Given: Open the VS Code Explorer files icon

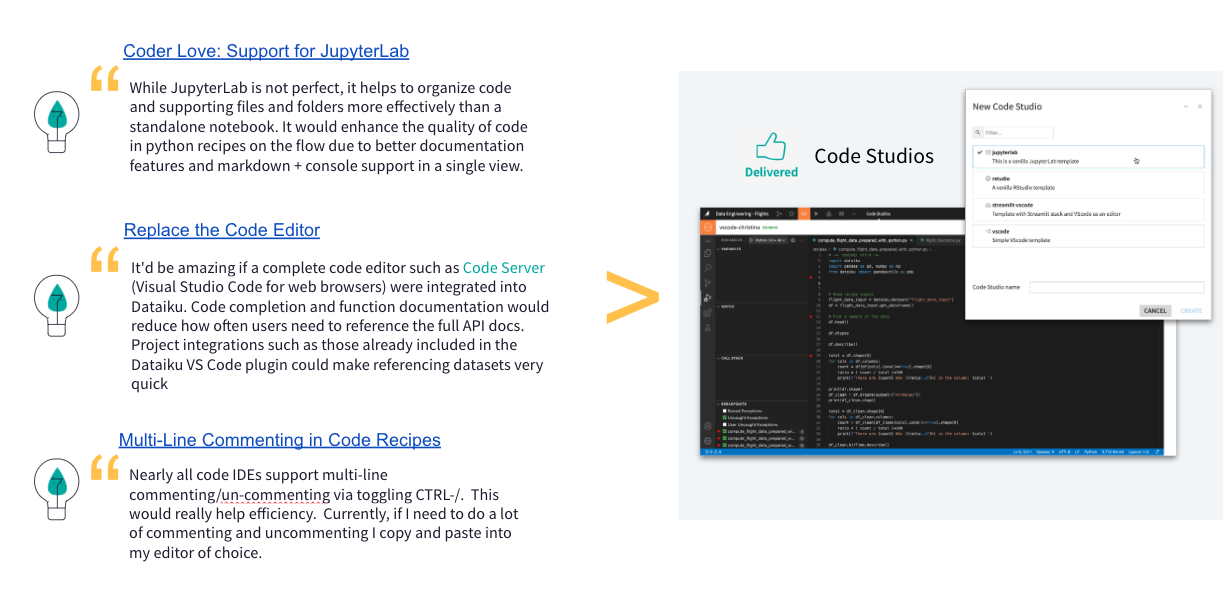Looking at the screenshot, I should click(707, 253).
